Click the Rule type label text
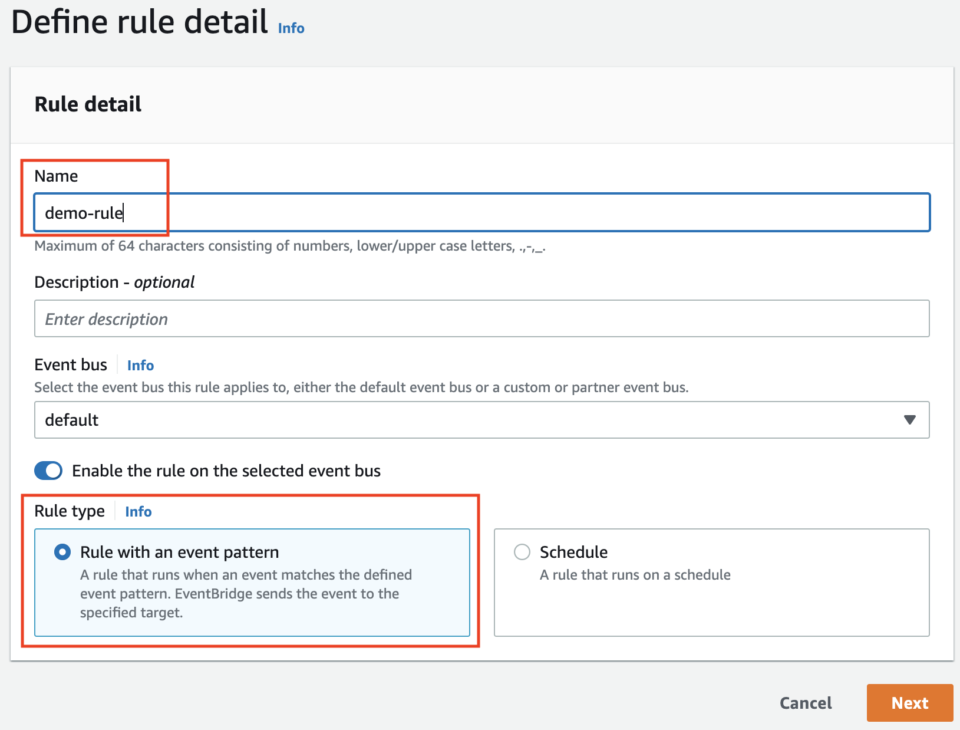This screenshot has height=730, width=960. [69, 511]
